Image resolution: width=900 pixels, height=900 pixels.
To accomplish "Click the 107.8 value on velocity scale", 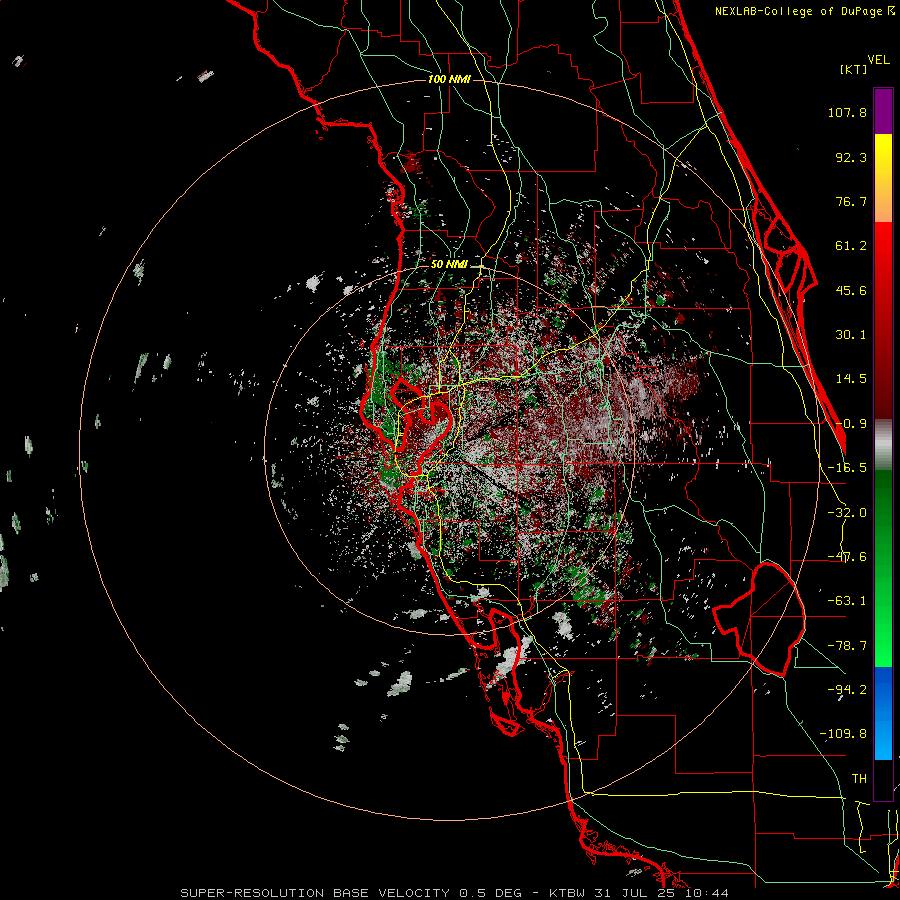I will [x=847, y=112].
